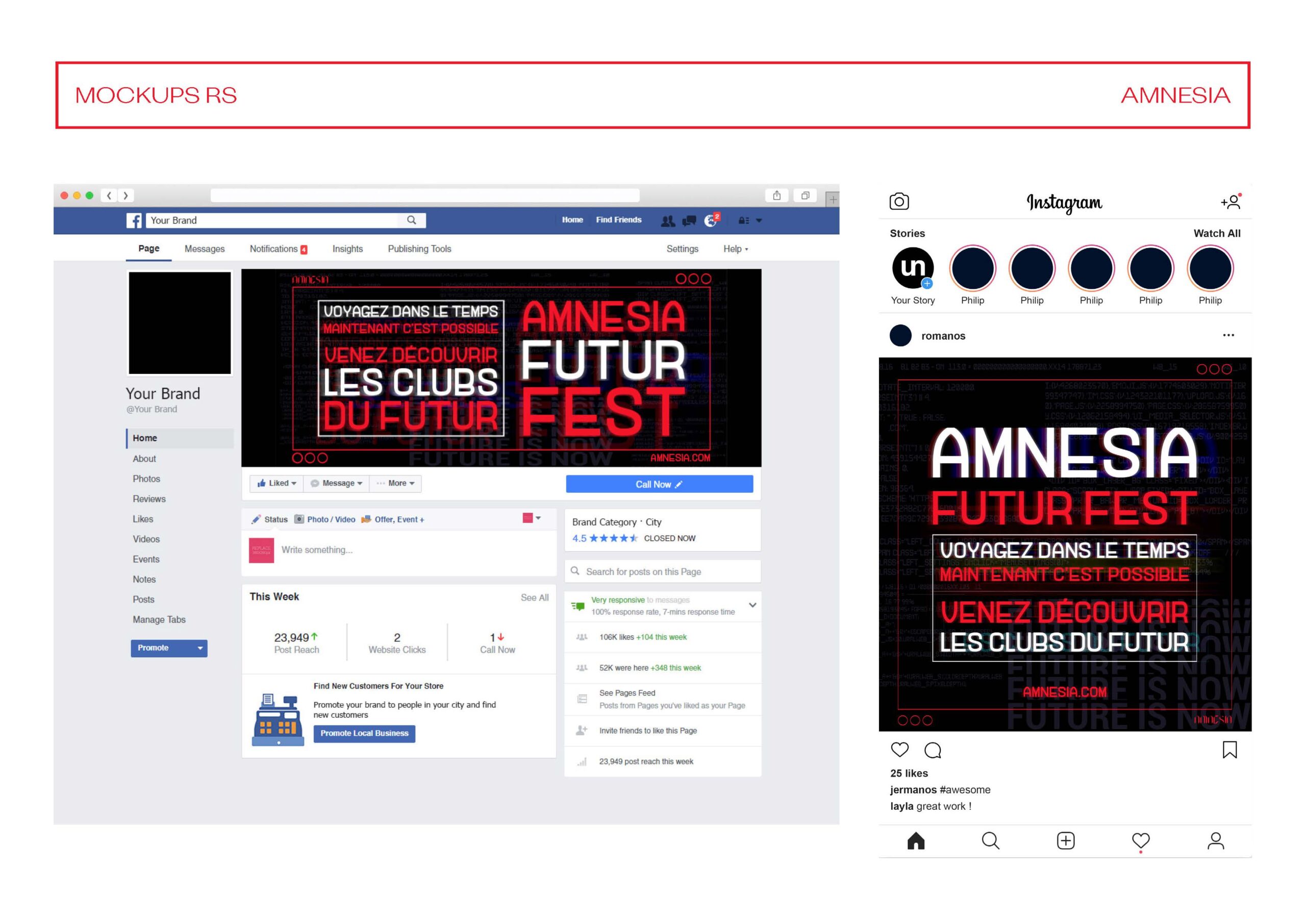
Task: Open Instagram profile tab
Action: 1216,840
